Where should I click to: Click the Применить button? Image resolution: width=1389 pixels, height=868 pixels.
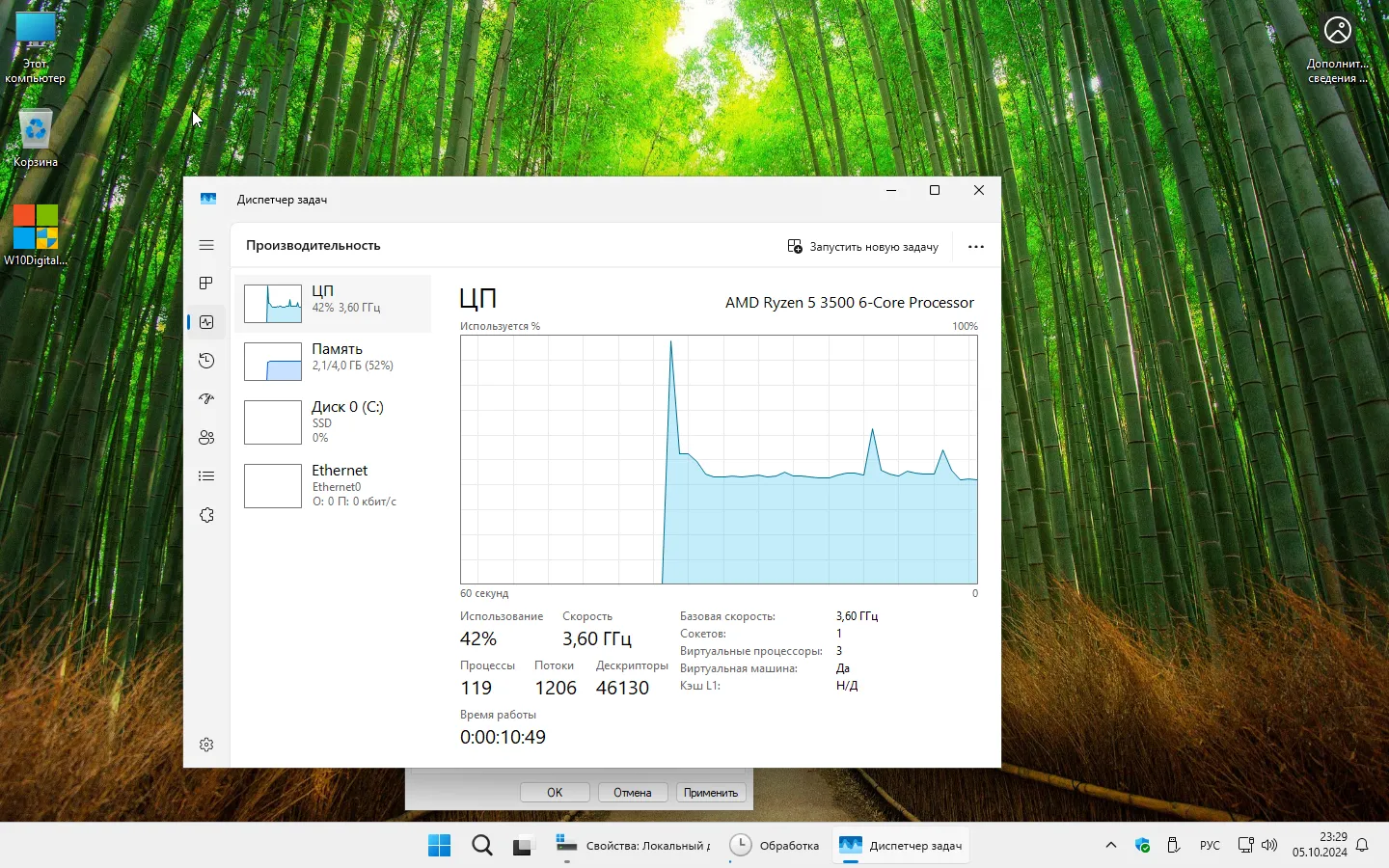click(x=711, y=793)
